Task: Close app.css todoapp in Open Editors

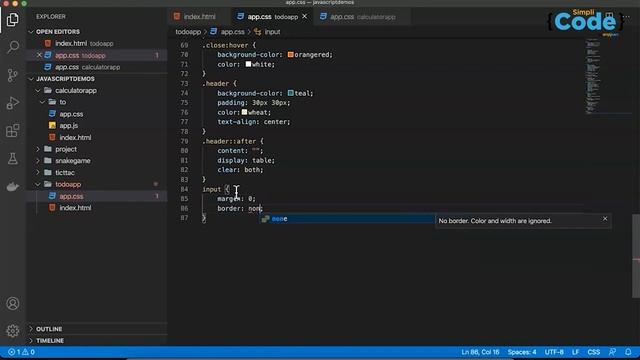Action: tap(39, 55)
